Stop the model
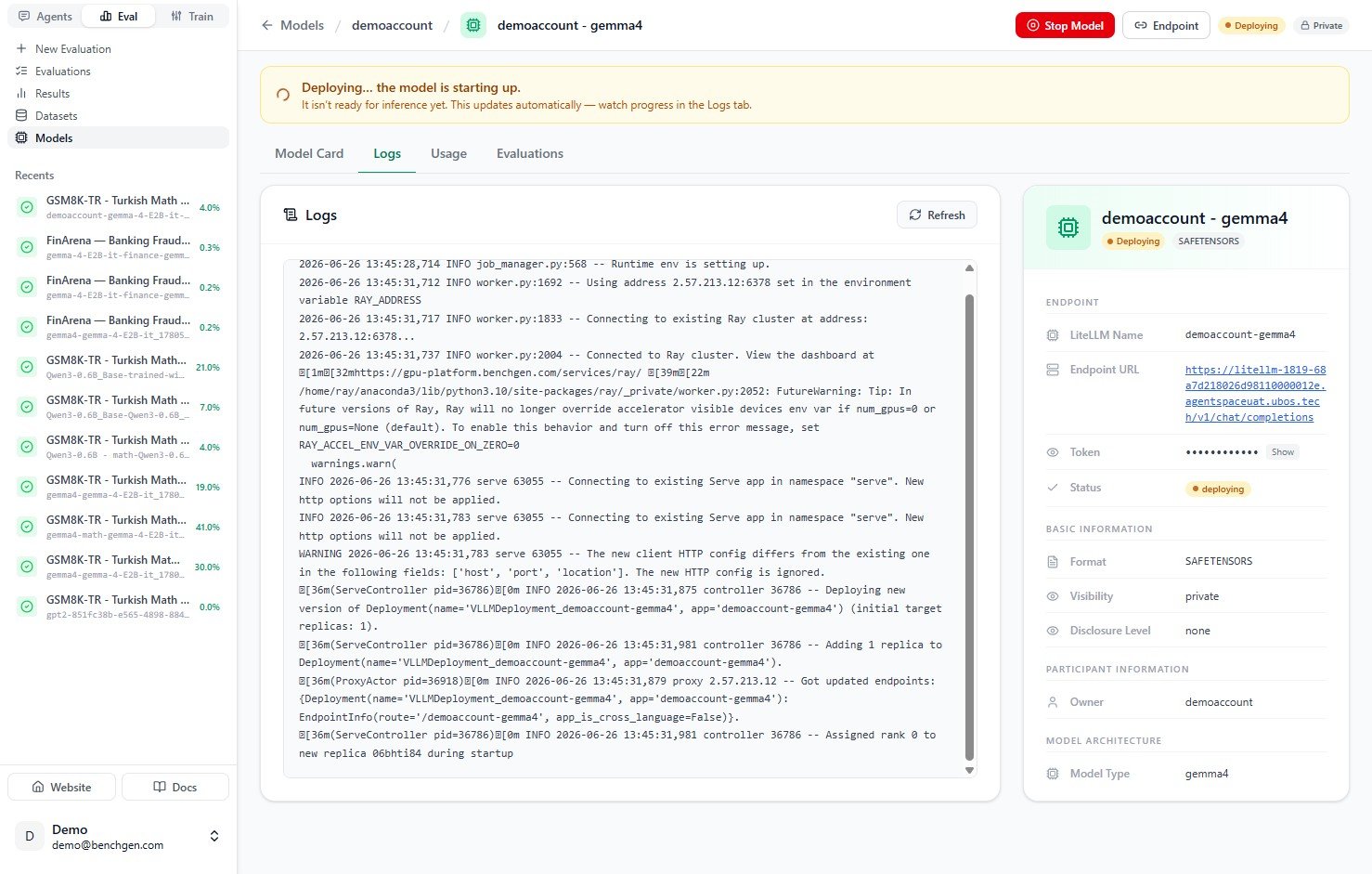The width and height of the screenshot is (1372, 874). [1065, 25]
